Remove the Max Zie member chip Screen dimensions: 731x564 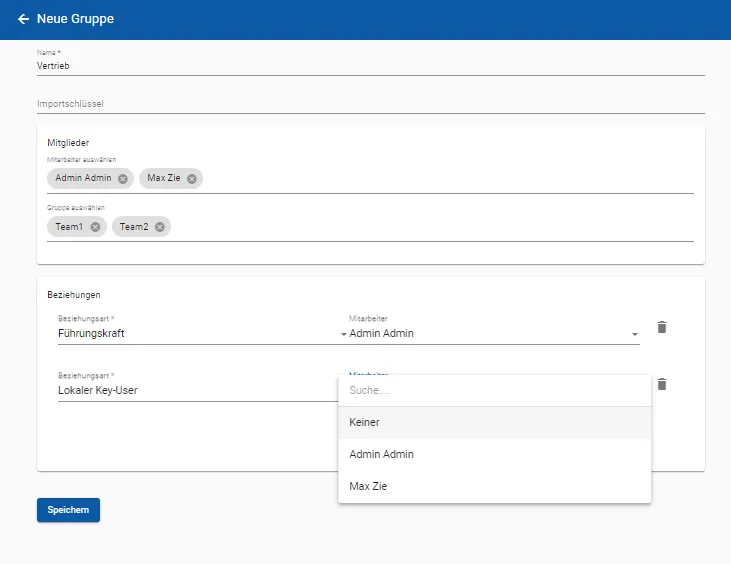click(192, 179)
